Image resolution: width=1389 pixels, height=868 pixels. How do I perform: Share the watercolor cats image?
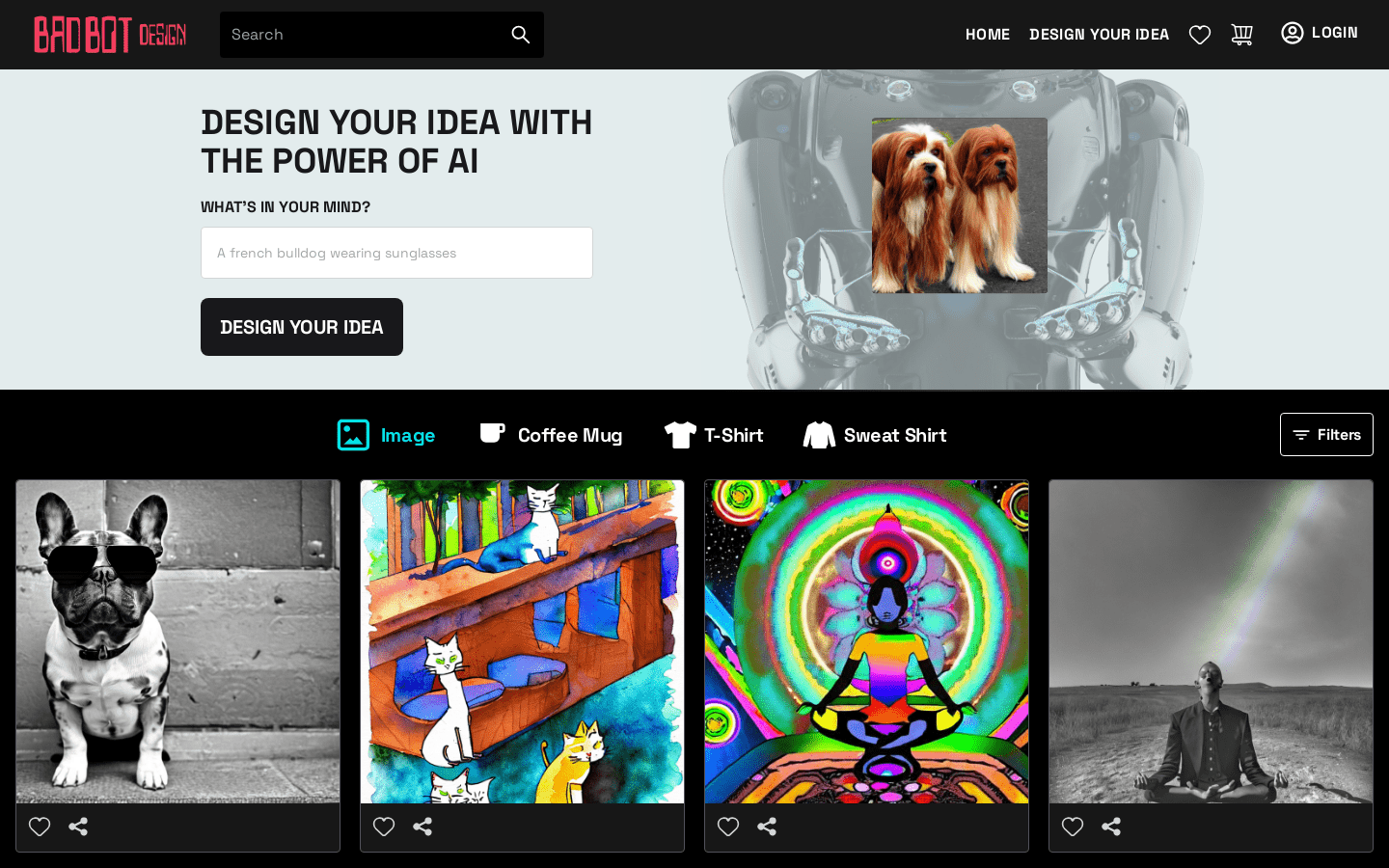422,827
